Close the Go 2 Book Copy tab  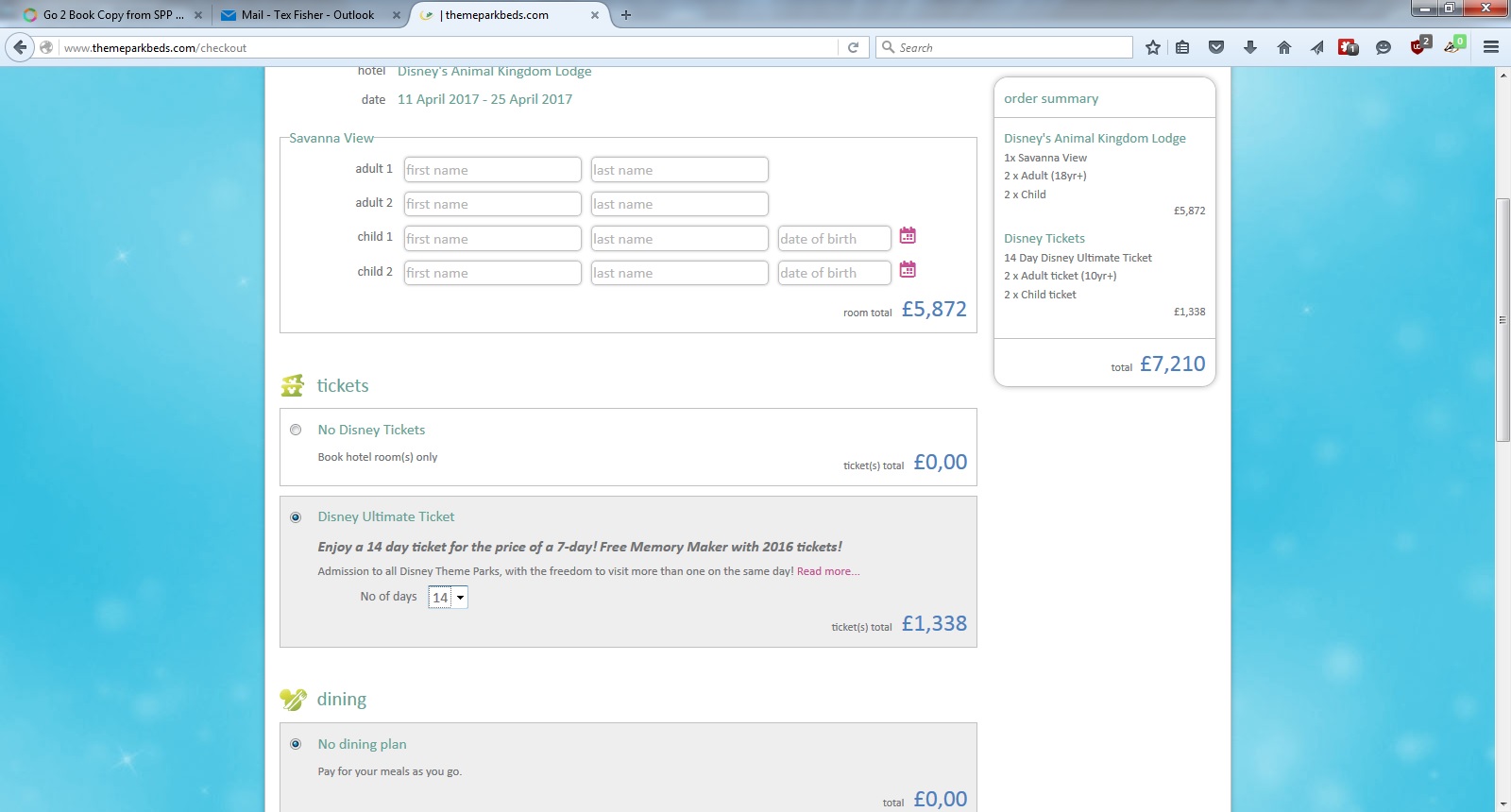click(198, 15)
